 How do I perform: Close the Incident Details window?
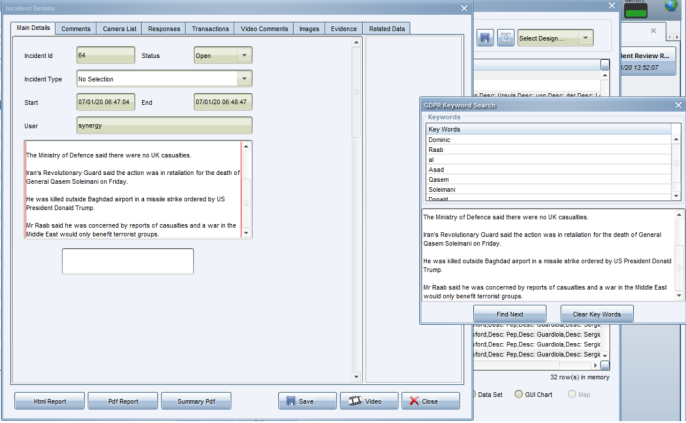[x=463, y=8]
